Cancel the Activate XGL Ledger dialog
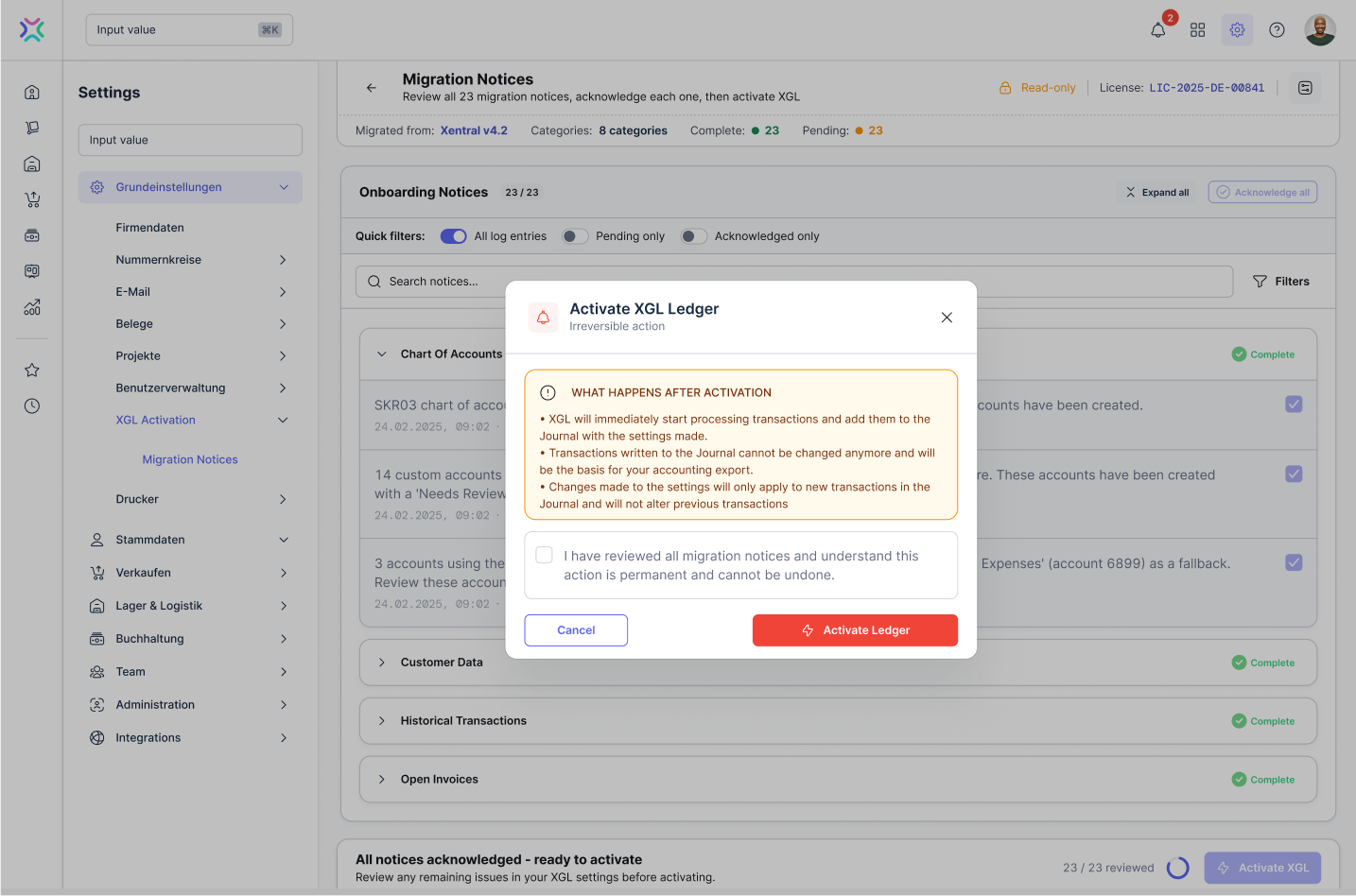Viewport: 1356px width, 896px height. pyautogui.click(x=576, y=630)
